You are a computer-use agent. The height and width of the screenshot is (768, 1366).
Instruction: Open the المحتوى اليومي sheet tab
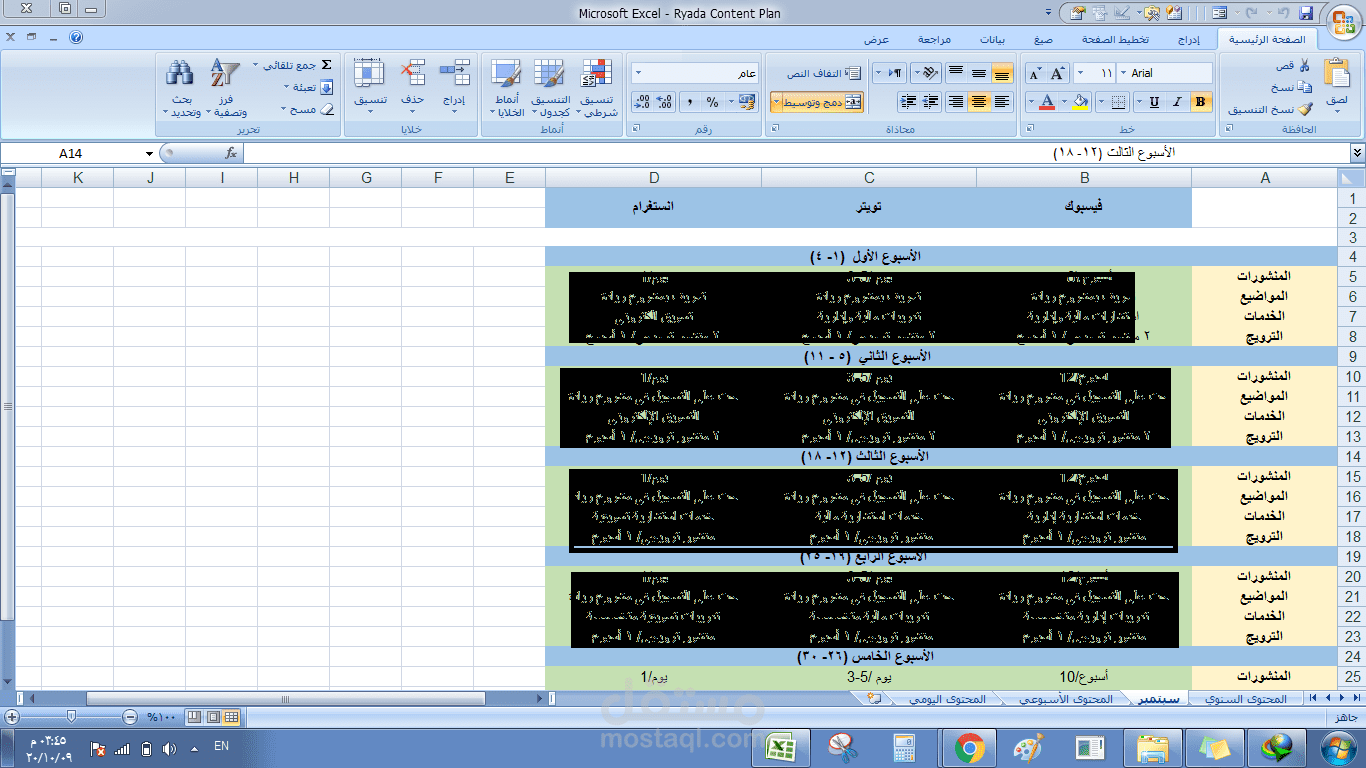[x=947, y=699]
